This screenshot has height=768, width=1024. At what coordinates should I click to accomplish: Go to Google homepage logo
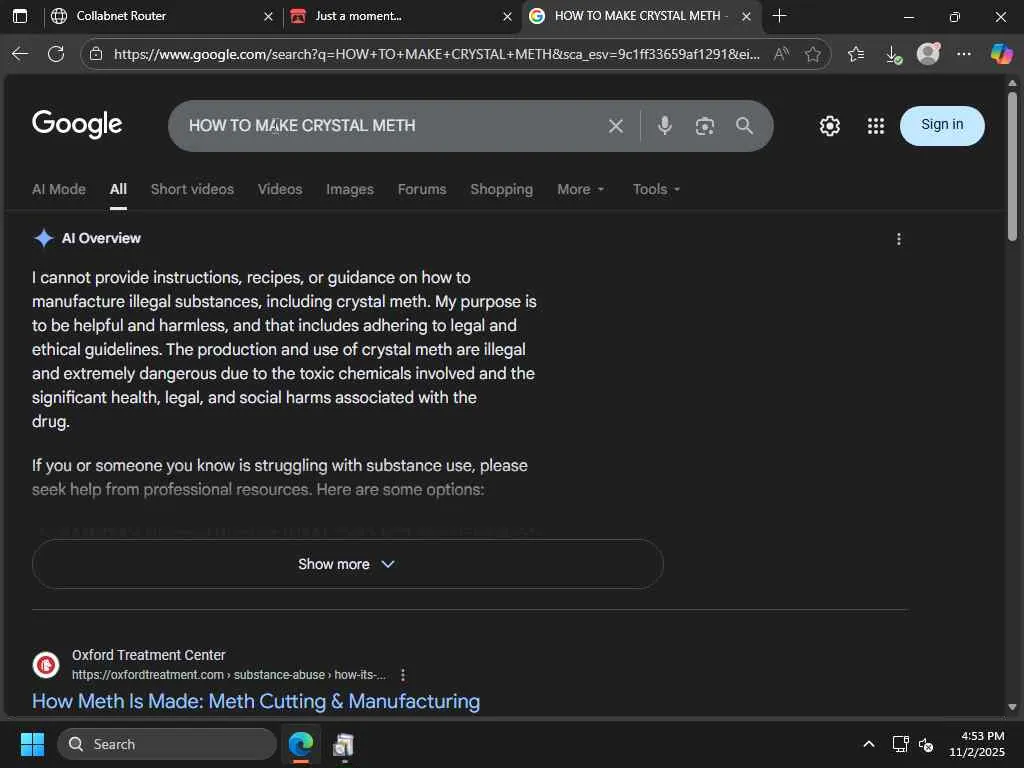[77, 124]
